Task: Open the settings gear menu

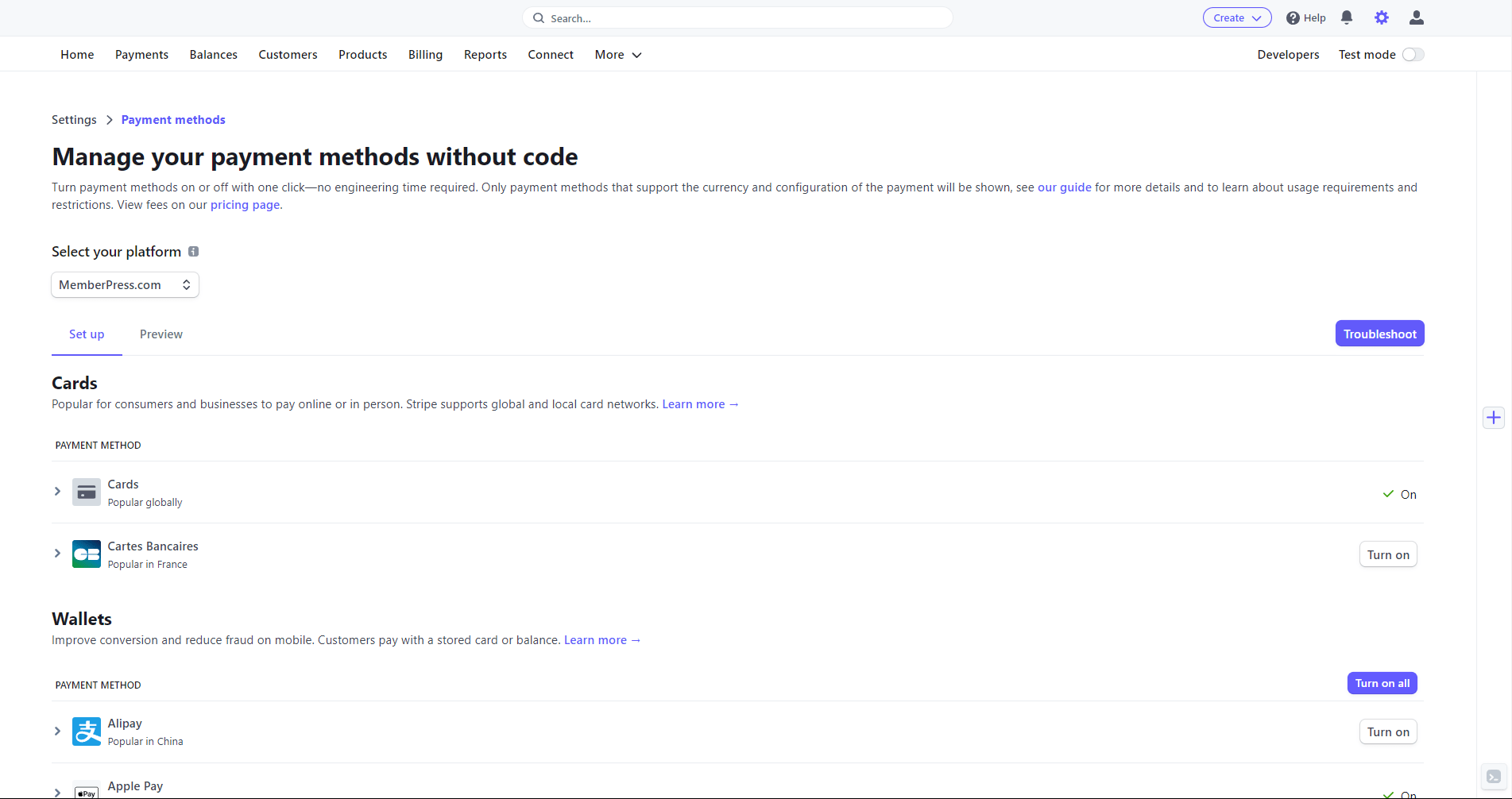Action: point(1381,17)
